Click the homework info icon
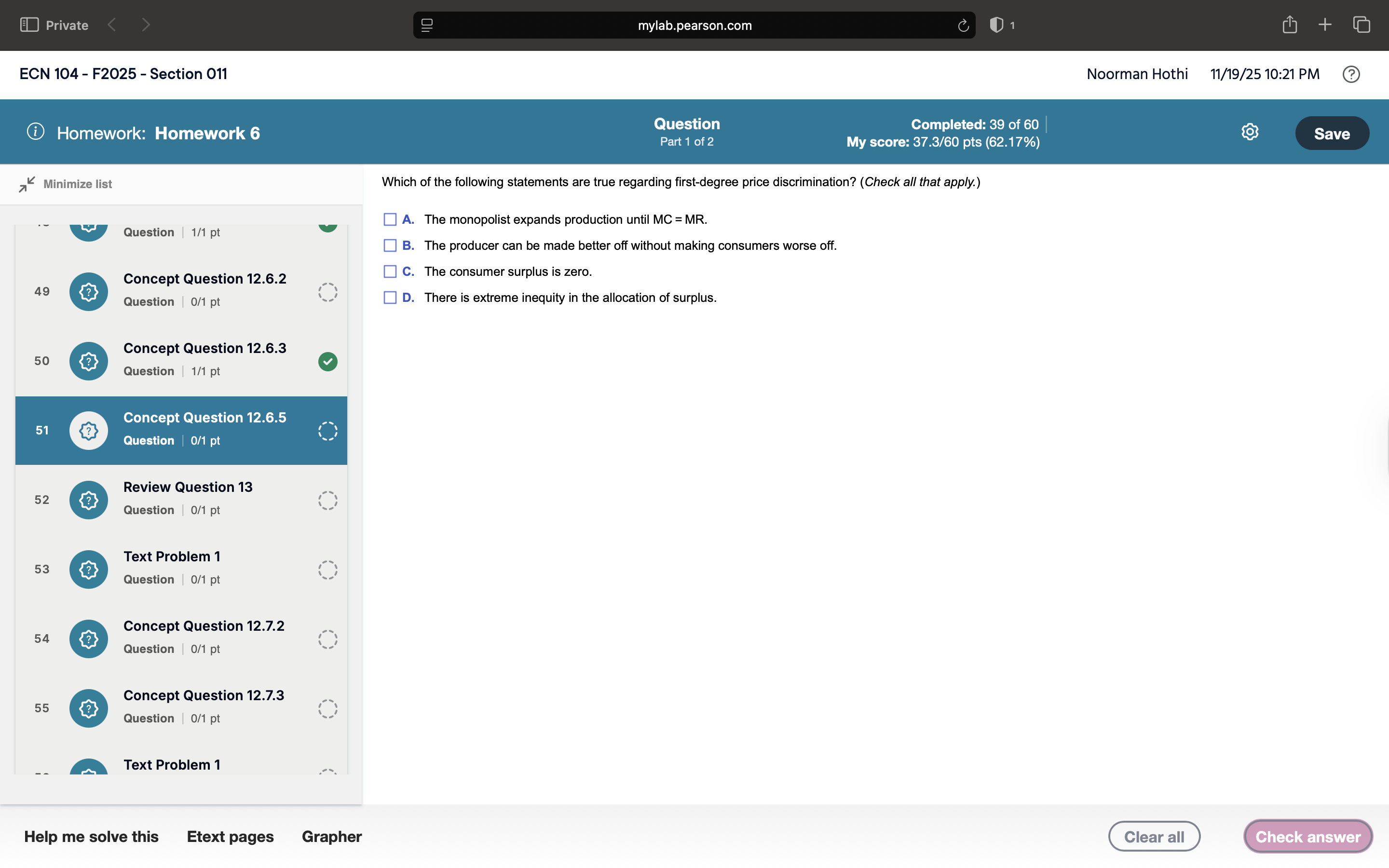This screenshot has width=1389, height=868. (36, 132)
